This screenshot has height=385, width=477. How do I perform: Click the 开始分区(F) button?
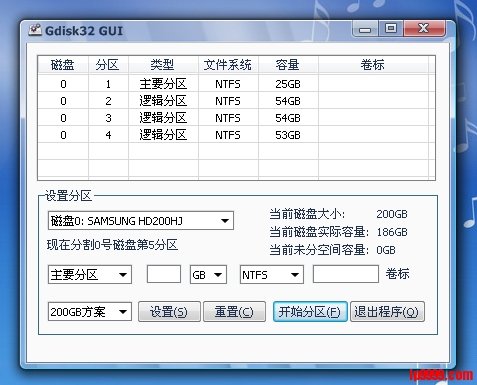[310, 312]
